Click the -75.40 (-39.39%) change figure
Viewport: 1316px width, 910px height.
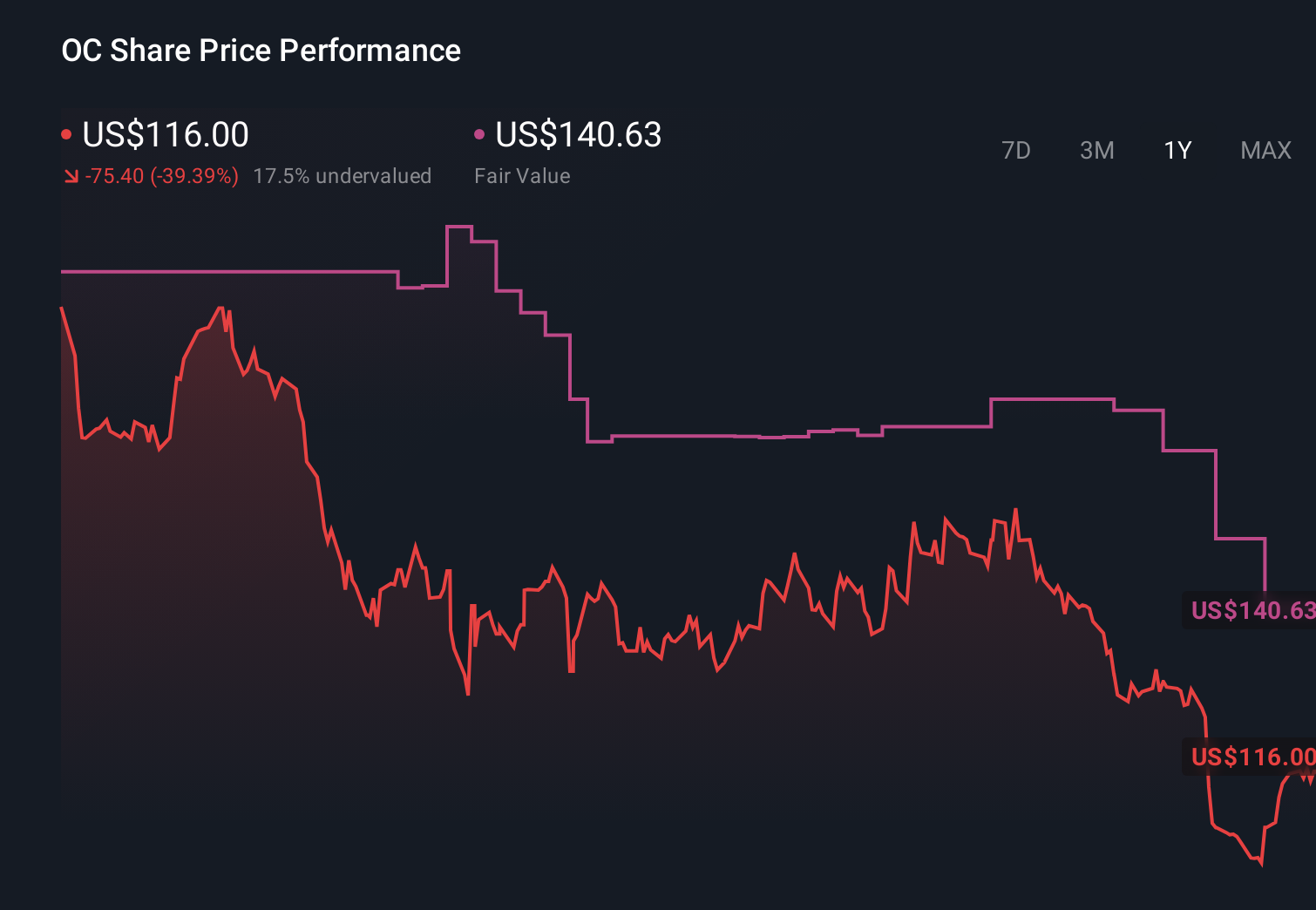162,175
